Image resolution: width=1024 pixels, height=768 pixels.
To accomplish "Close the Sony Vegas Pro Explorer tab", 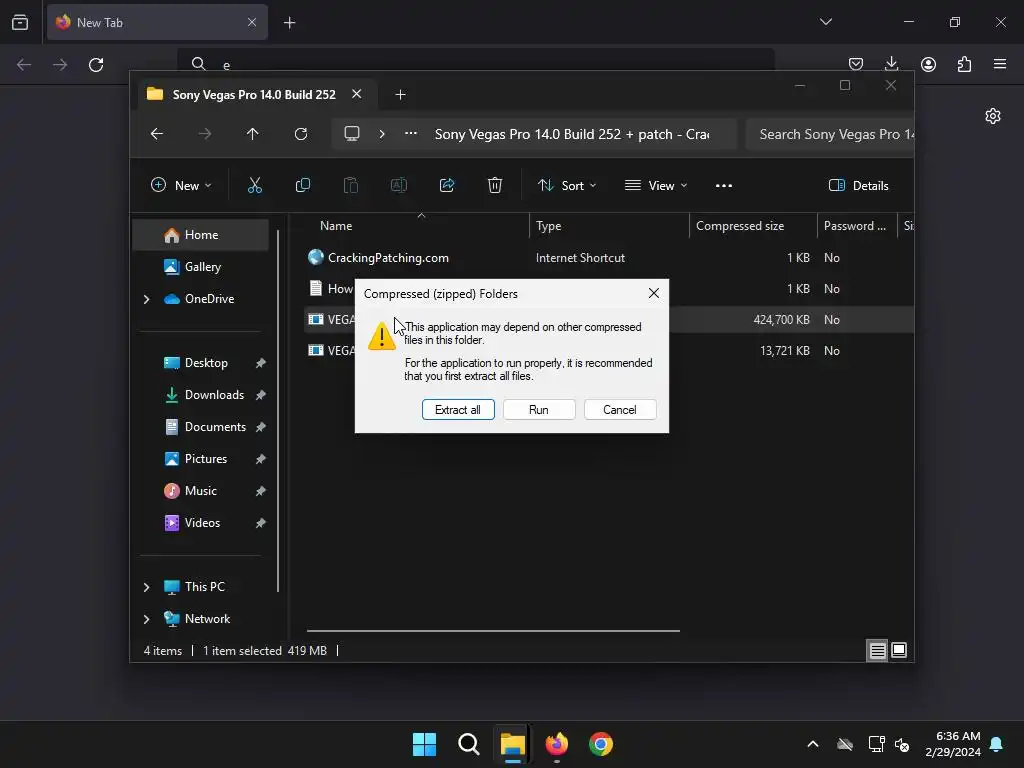I will click(357, 94).
